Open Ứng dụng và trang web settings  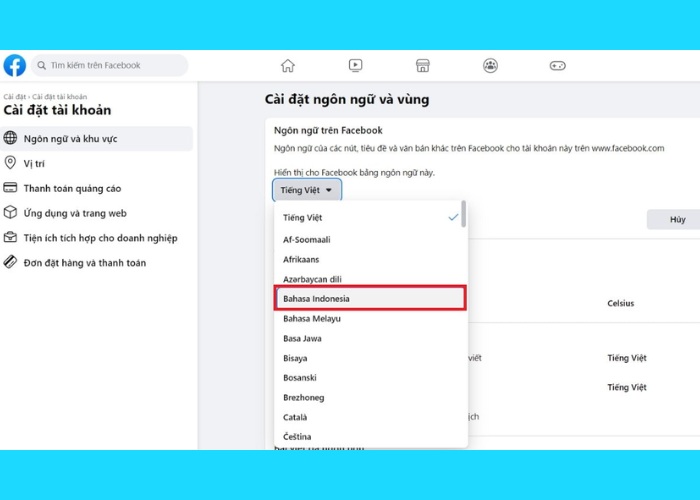[75, 213]
